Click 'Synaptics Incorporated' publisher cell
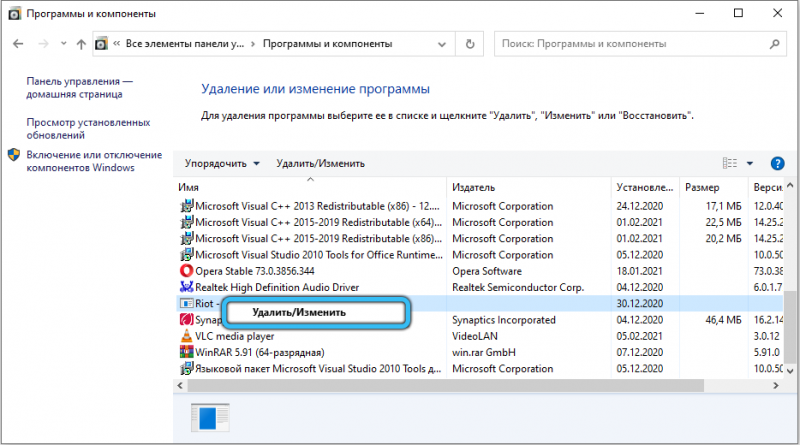This screenshot has height=445, width=800. 504,320
